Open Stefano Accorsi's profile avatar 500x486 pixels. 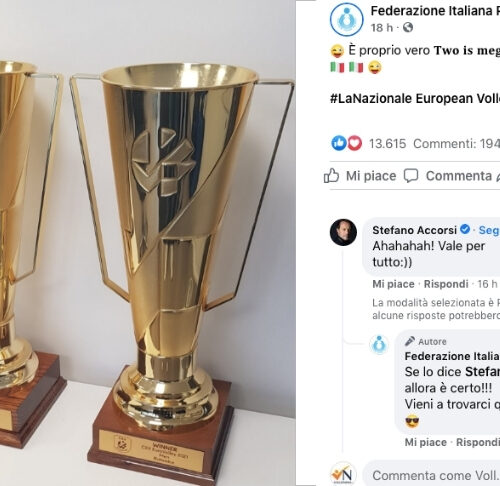tap(343, 232)
